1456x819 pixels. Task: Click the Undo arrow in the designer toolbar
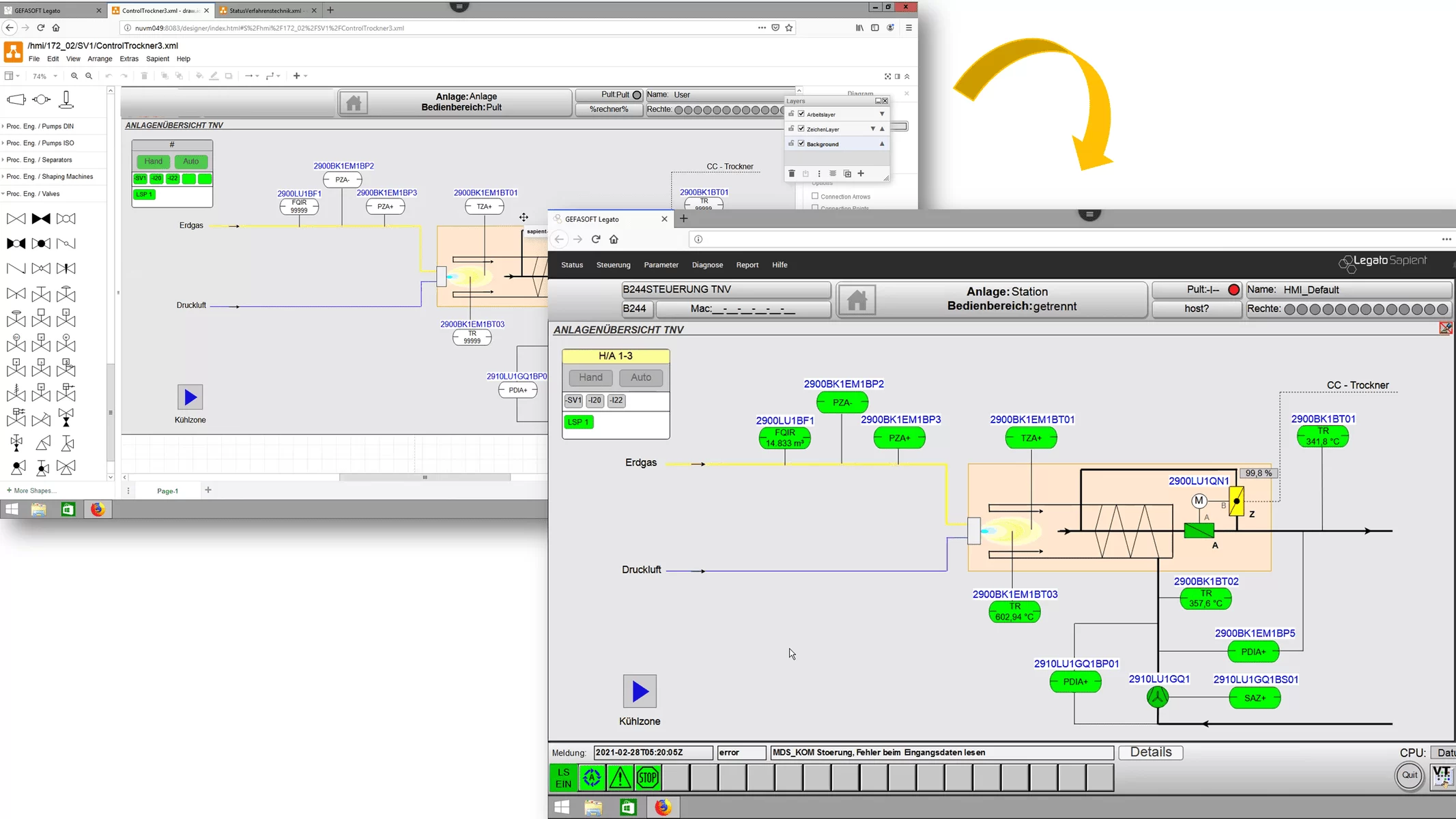click(x=109, y=76)
